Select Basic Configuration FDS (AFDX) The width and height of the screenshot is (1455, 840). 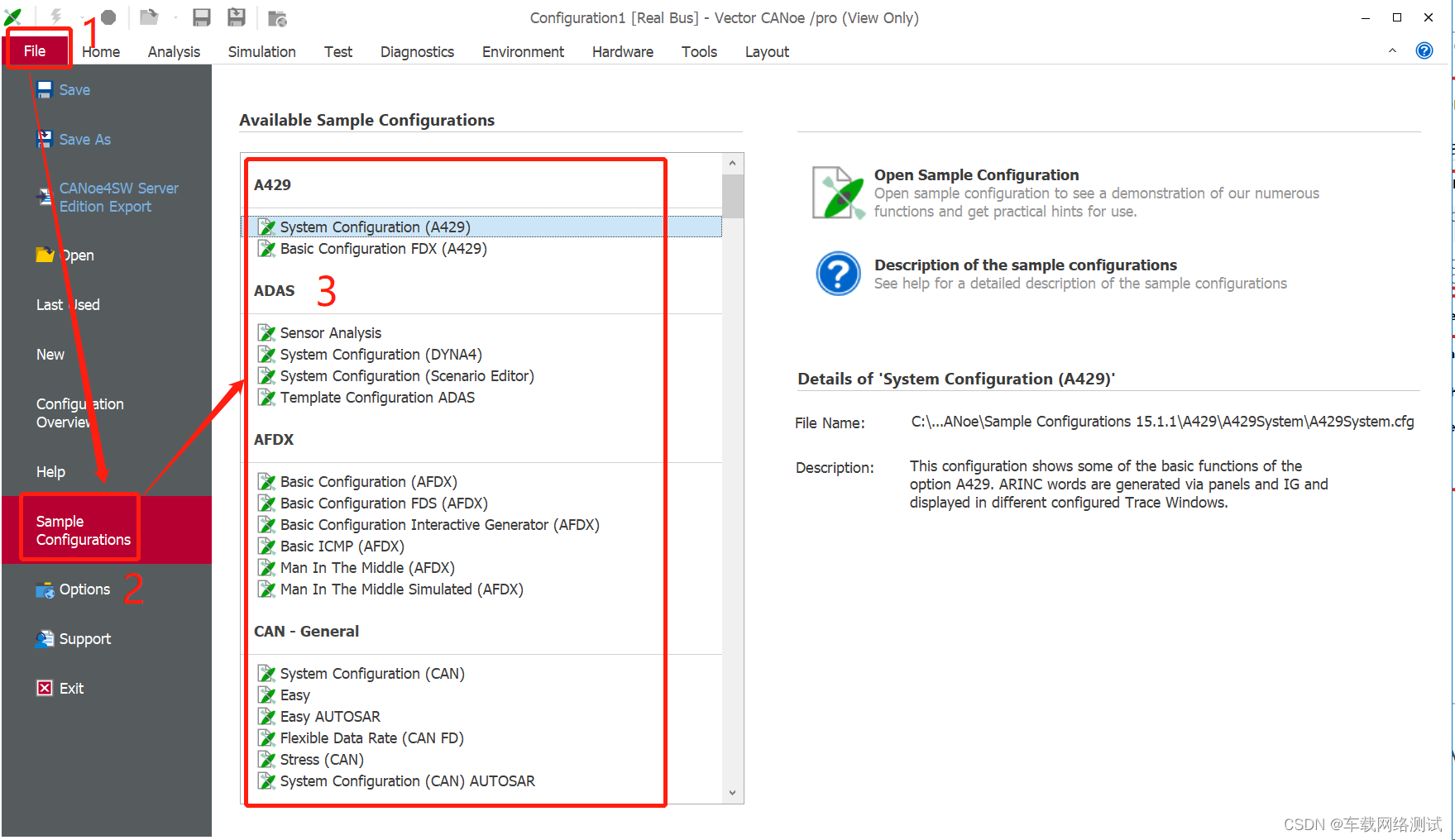(x=384, y=504)
